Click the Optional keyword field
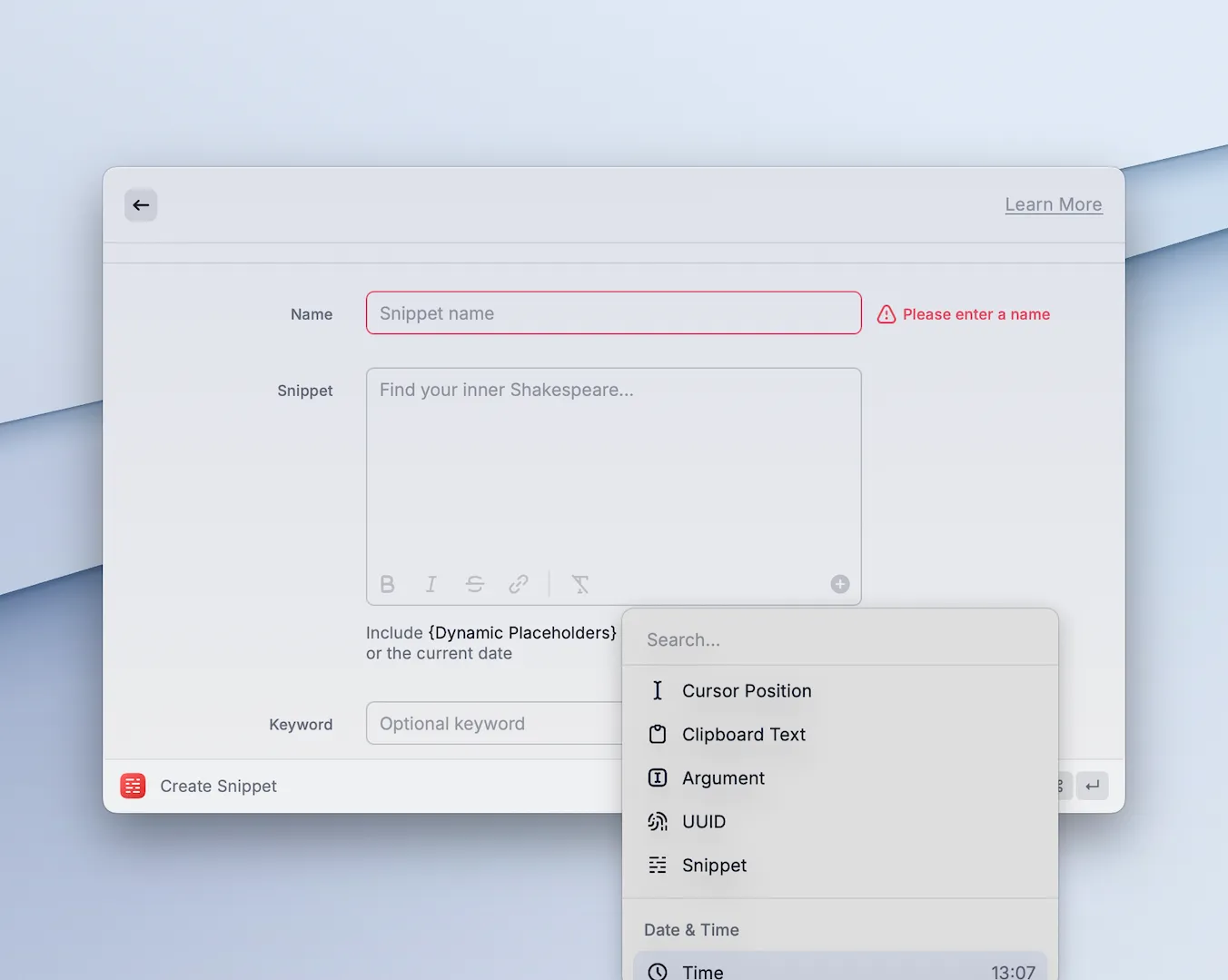This screenshot has width=1228, height=980. [x=490, y=723]
